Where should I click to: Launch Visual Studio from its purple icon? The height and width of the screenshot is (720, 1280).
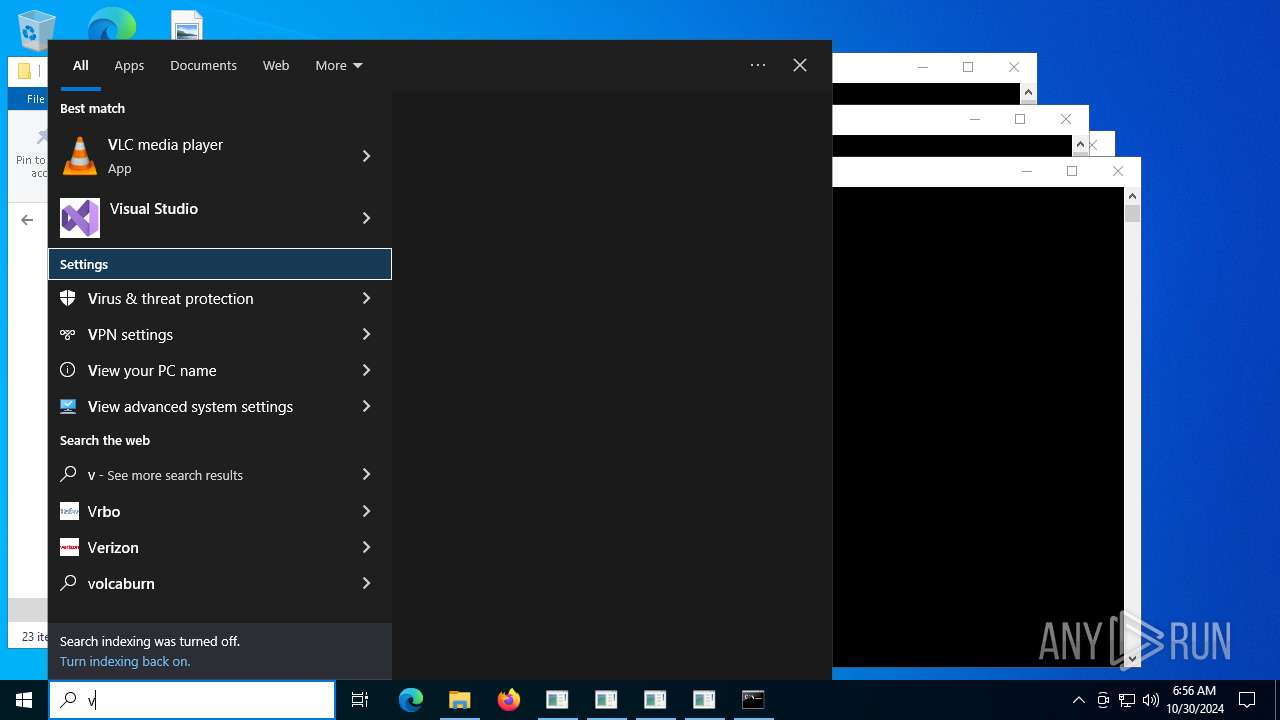click(80, 218)
